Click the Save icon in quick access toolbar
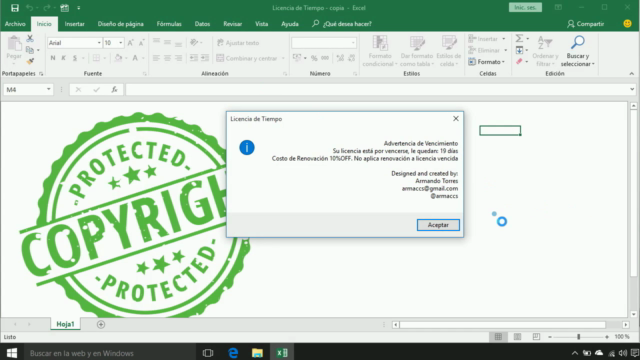 15,8
